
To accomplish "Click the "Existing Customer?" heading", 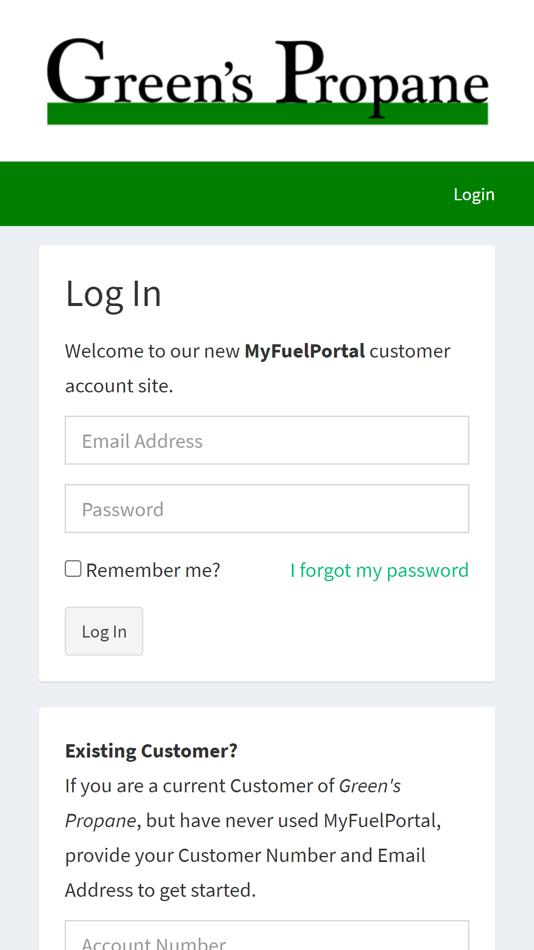I will click(152, 751).
